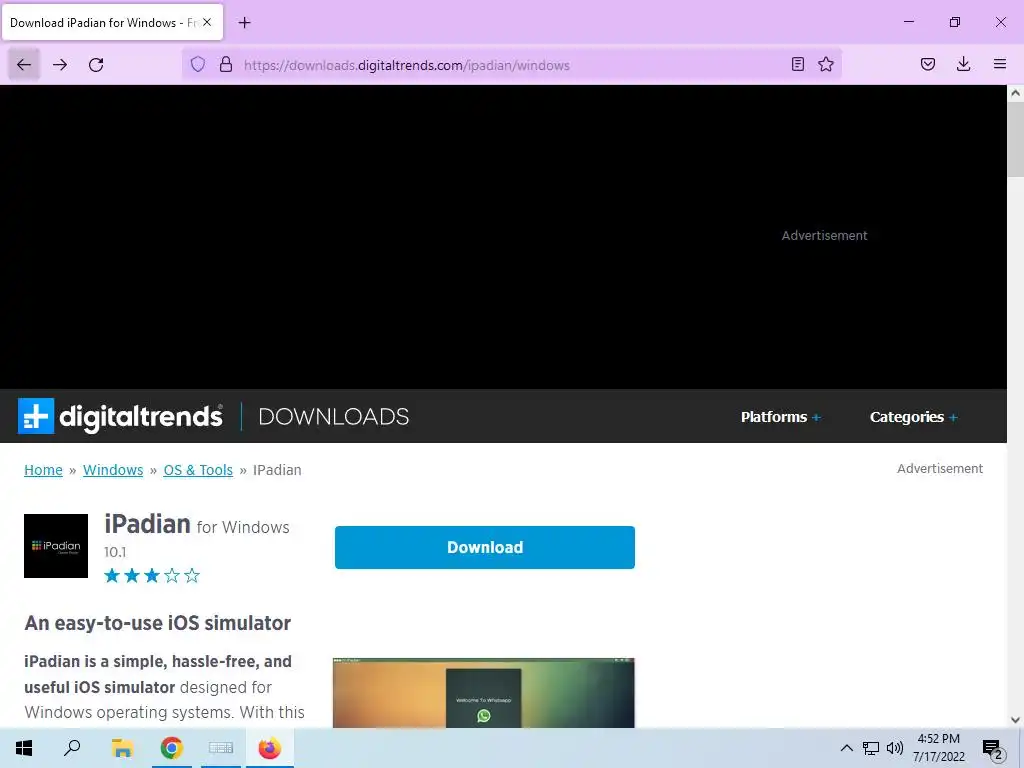Click the first rating star

(x=112, y=575)
